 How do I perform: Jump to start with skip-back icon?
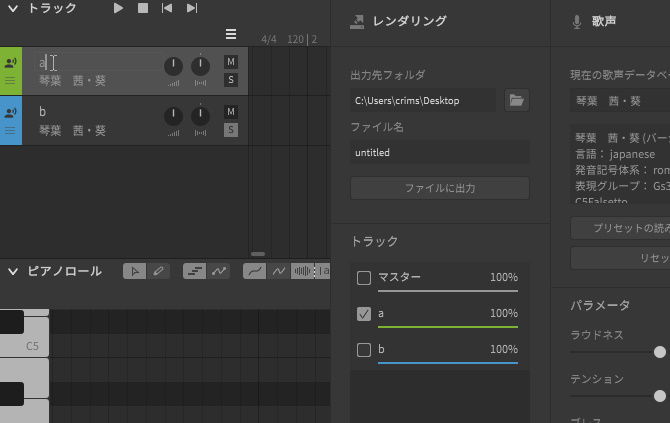pos(167,8)
